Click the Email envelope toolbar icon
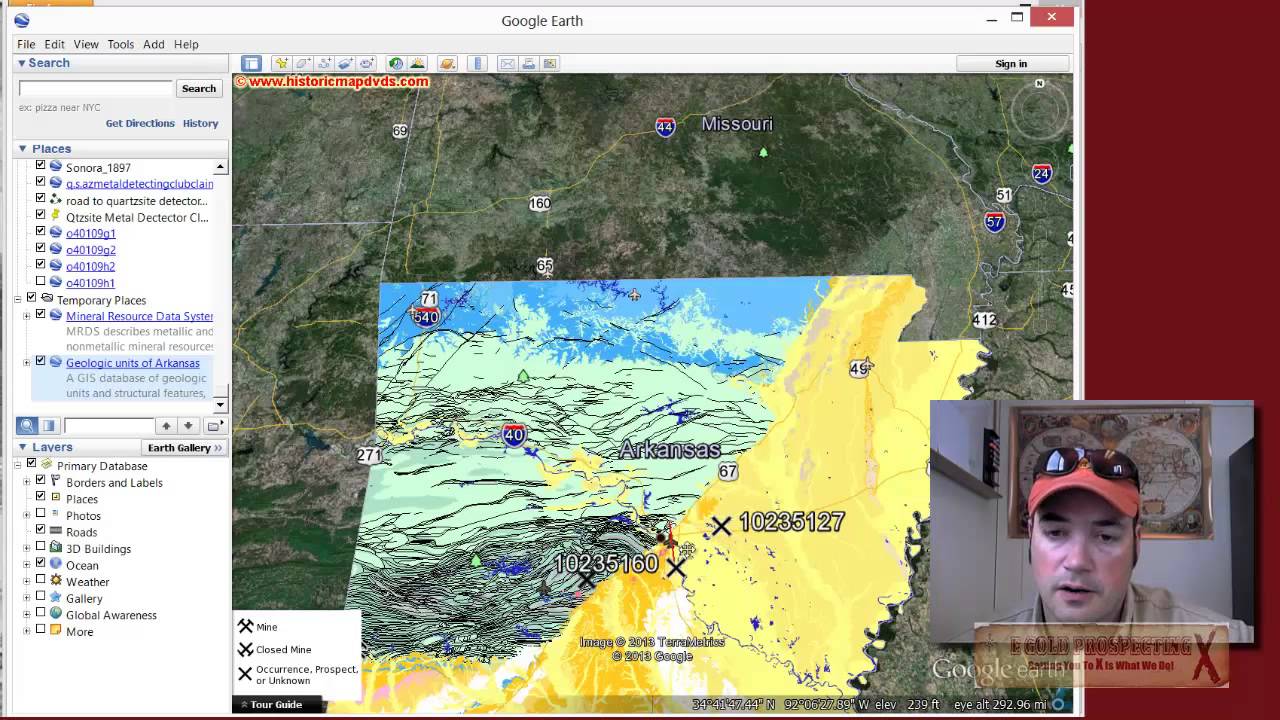Screen dimensions: 1280x720 pyautogui.click(x=507, y=63)
